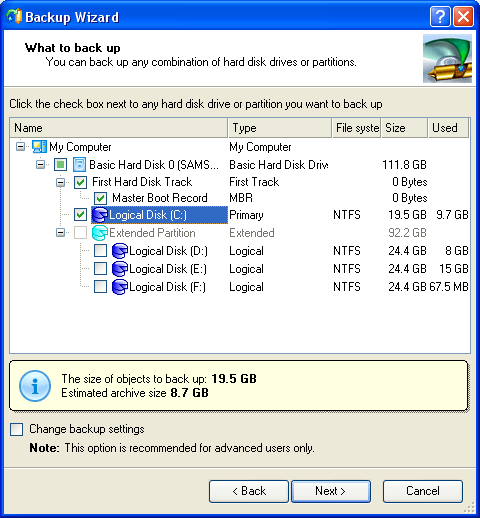Screen dimensions: 480x518
Task: Sort by the Name column header
Action: coord(119,128)
